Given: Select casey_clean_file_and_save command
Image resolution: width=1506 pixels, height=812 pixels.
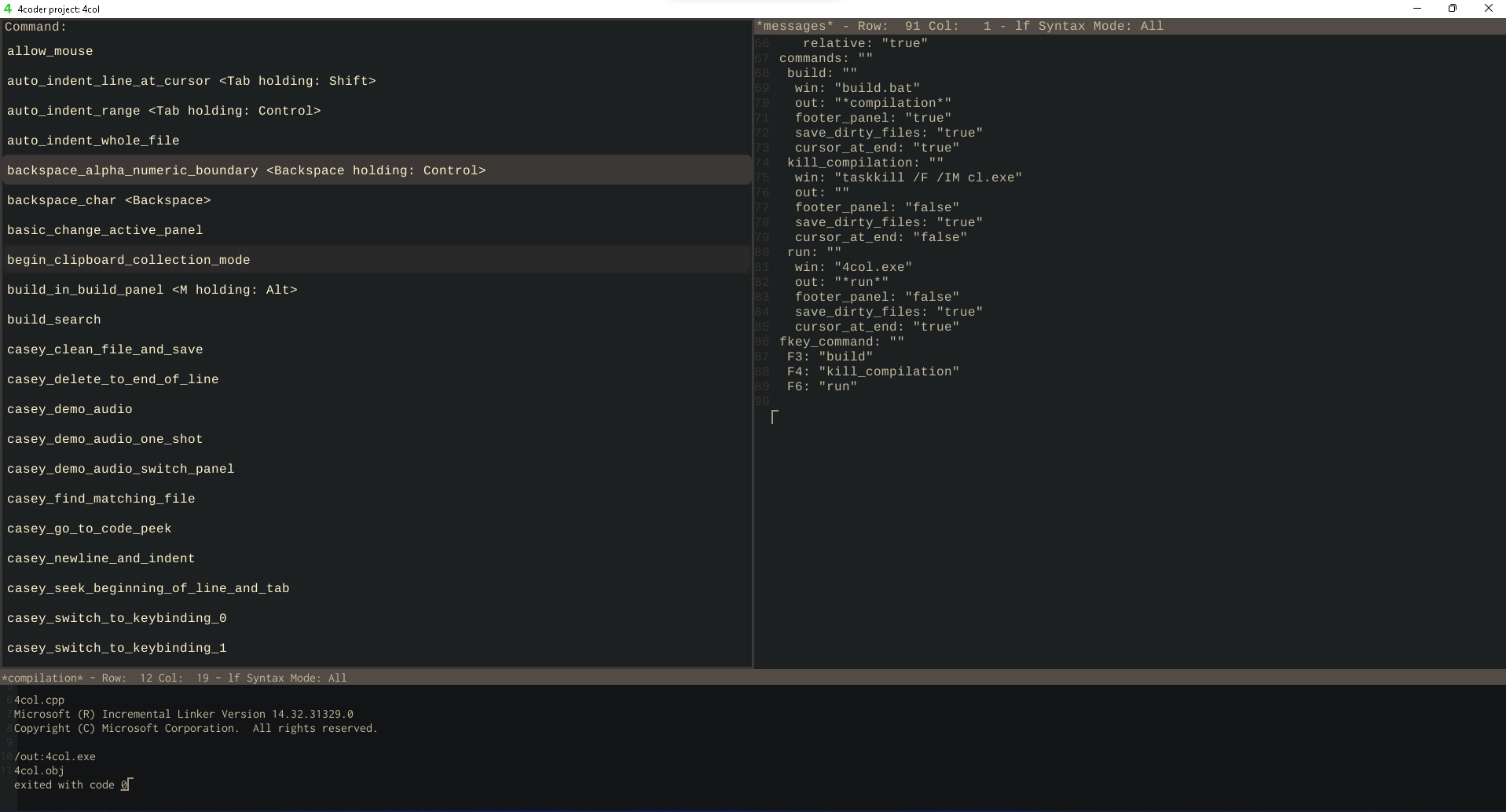Looking at the screenshot, I should tap(376, 349).
